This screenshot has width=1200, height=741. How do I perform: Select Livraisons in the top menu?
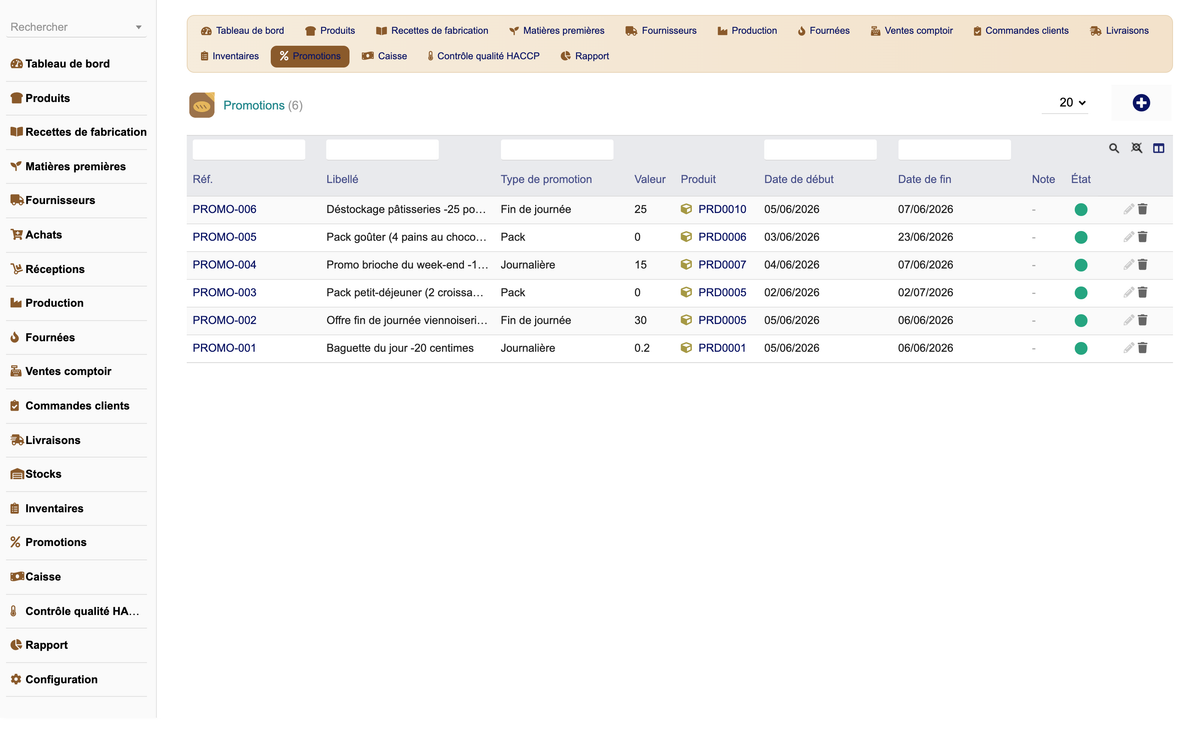click(1119, 31)
